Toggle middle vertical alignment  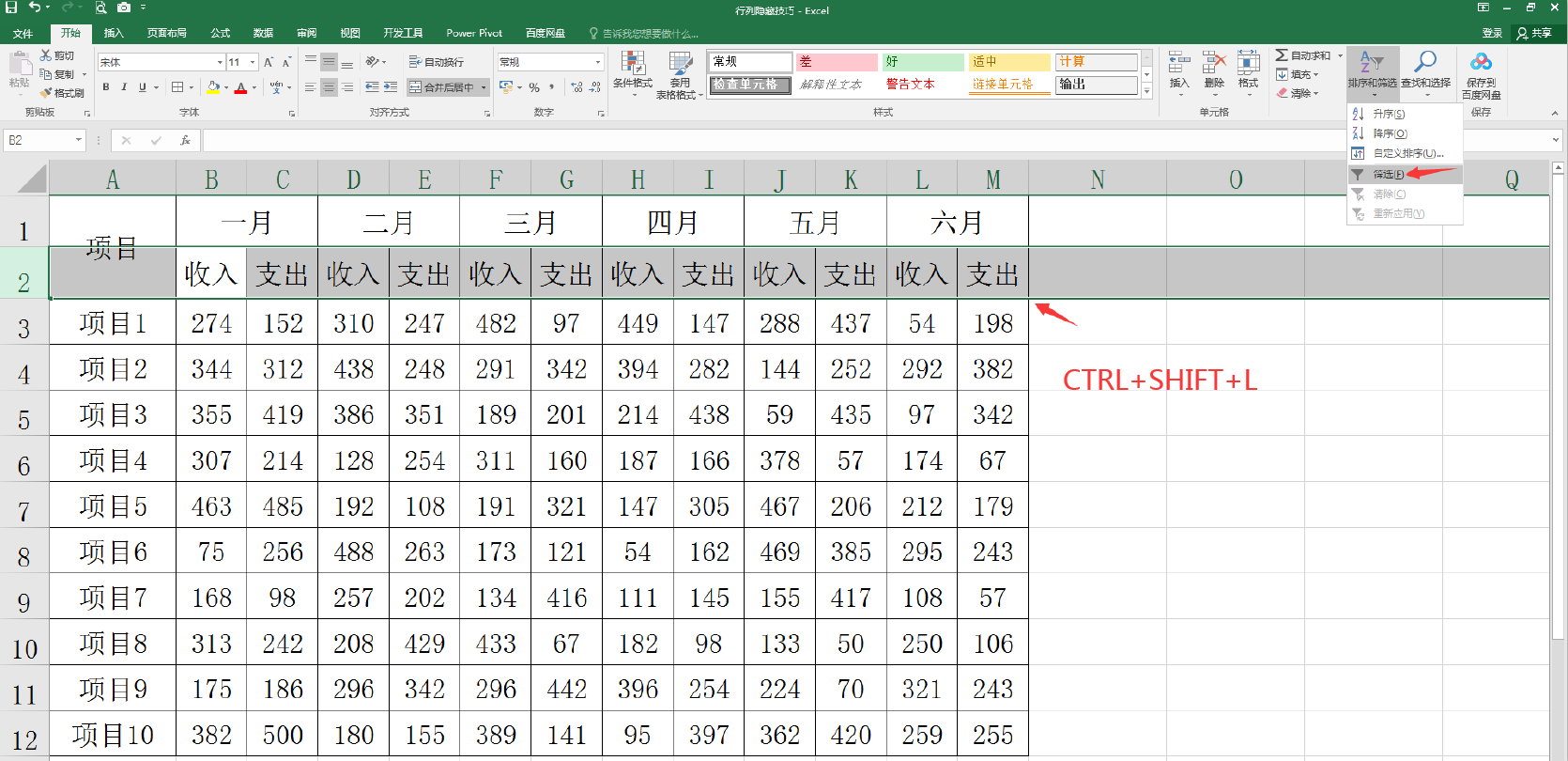click(x=329, y=62)
